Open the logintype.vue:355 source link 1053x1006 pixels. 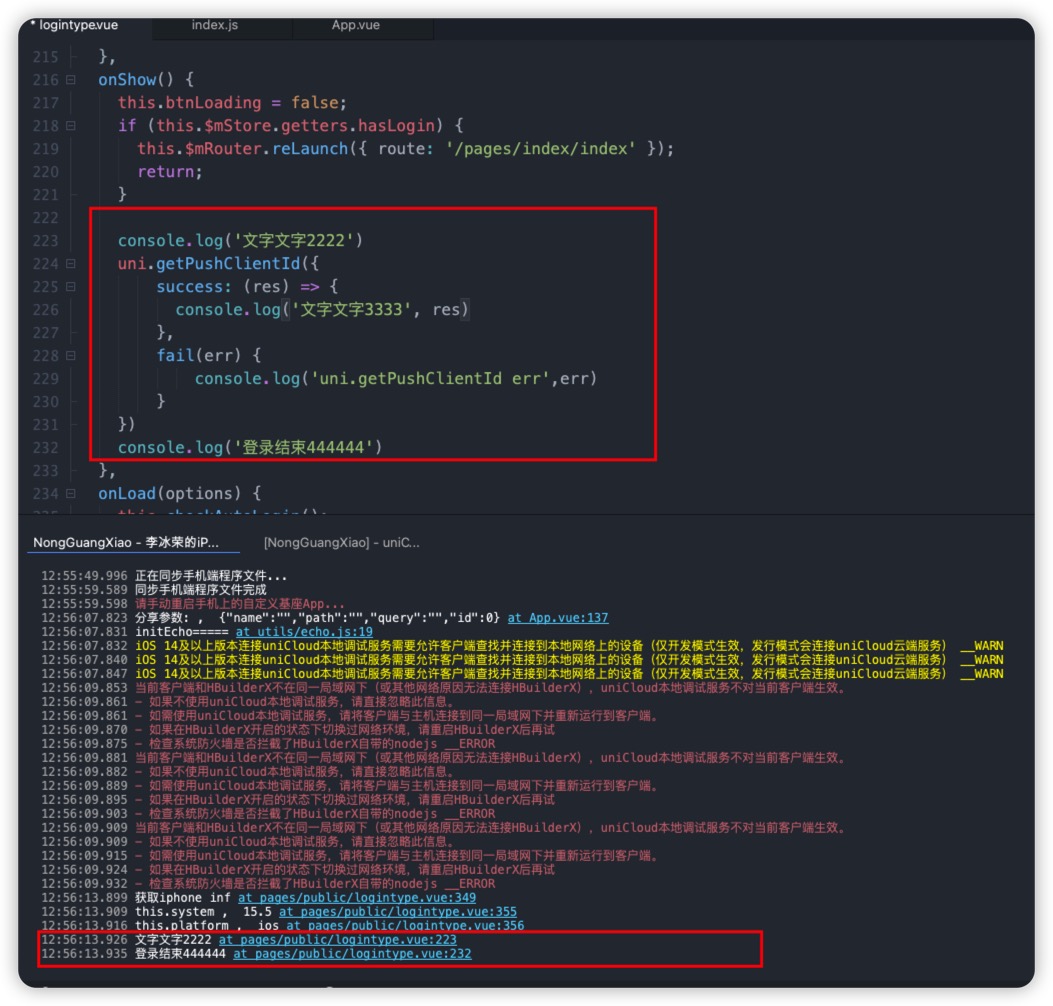pos(397,912)
